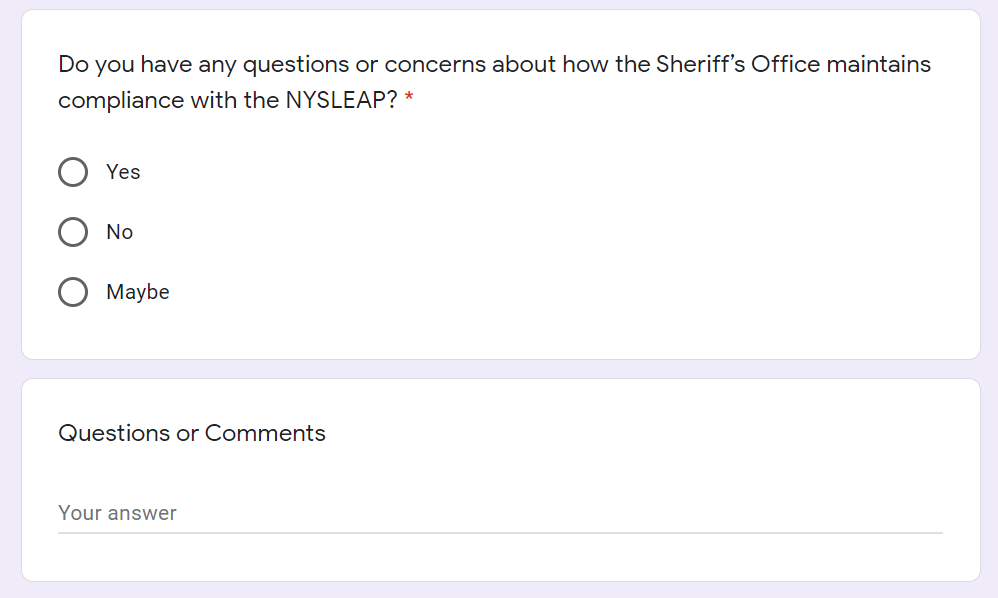The image size is (998, 598).
Task: Click the lavender gap between the two cards
Action: [x=499, y=369]
